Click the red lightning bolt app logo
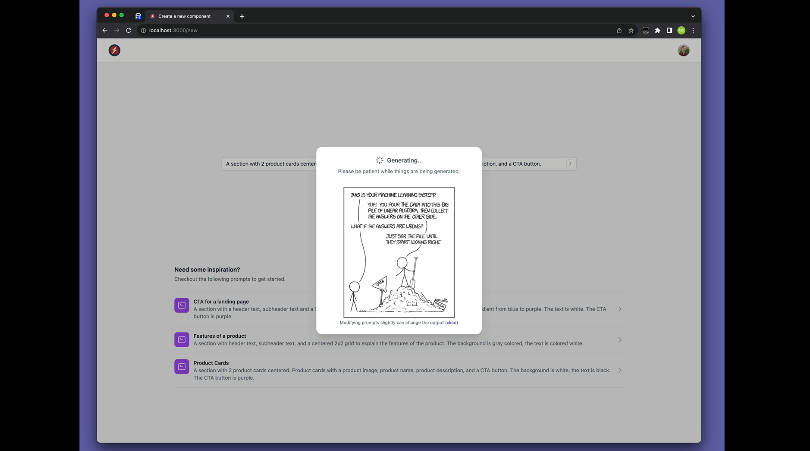This screenshot has width=810, height=451. (114, 50)
